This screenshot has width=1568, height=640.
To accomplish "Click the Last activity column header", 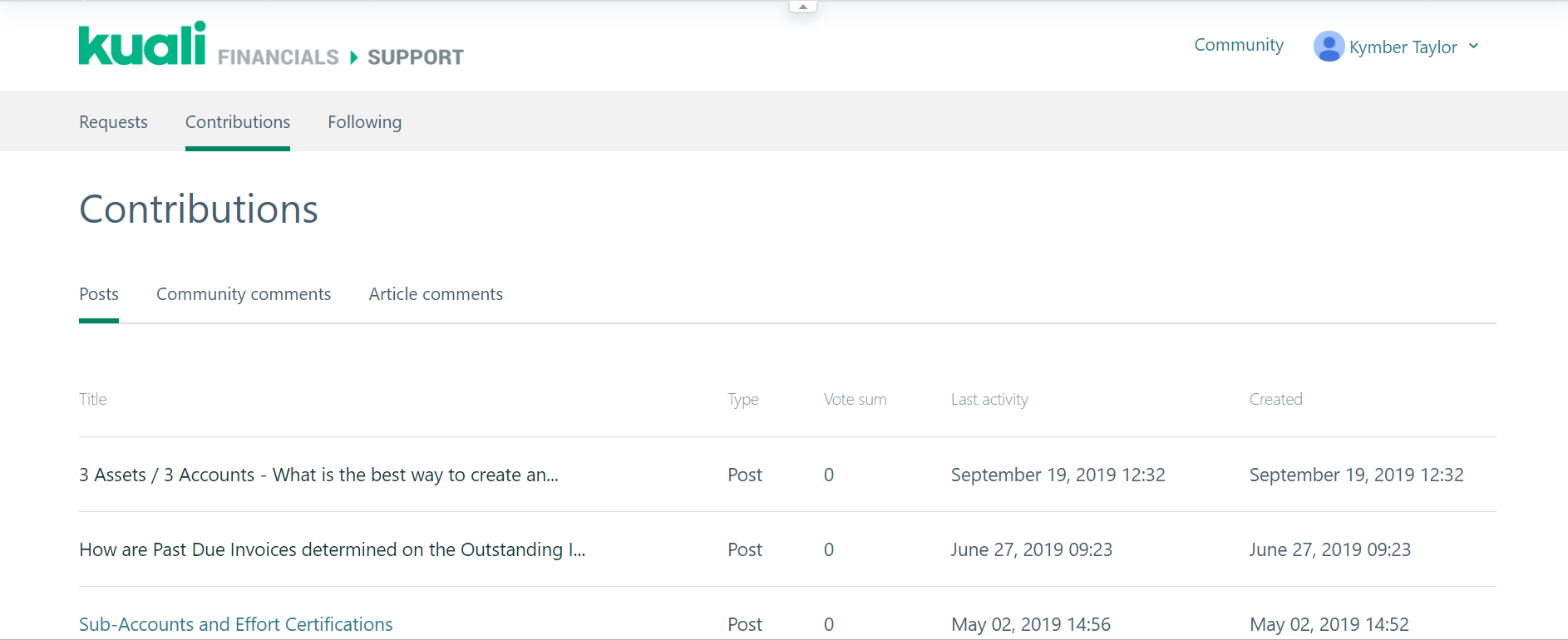I will [x=989, y=399].
